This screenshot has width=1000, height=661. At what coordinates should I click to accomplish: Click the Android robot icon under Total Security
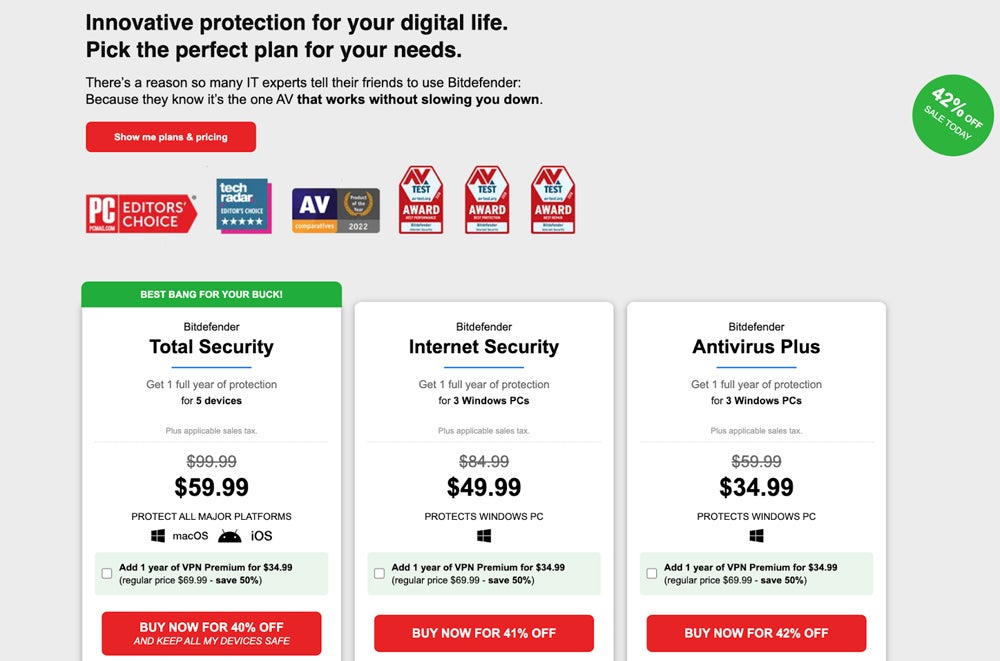(x=229, y=534)
